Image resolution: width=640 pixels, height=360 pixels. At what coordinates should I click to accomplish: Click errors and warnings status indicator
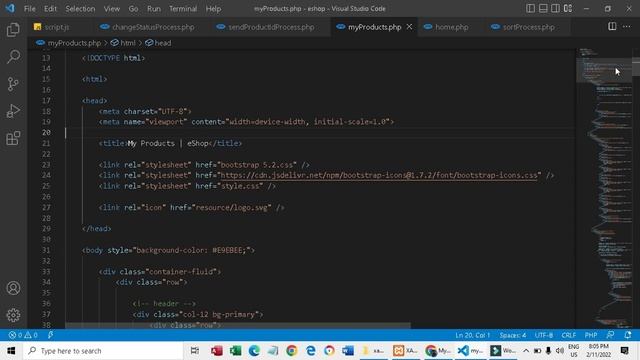[23, 335]
